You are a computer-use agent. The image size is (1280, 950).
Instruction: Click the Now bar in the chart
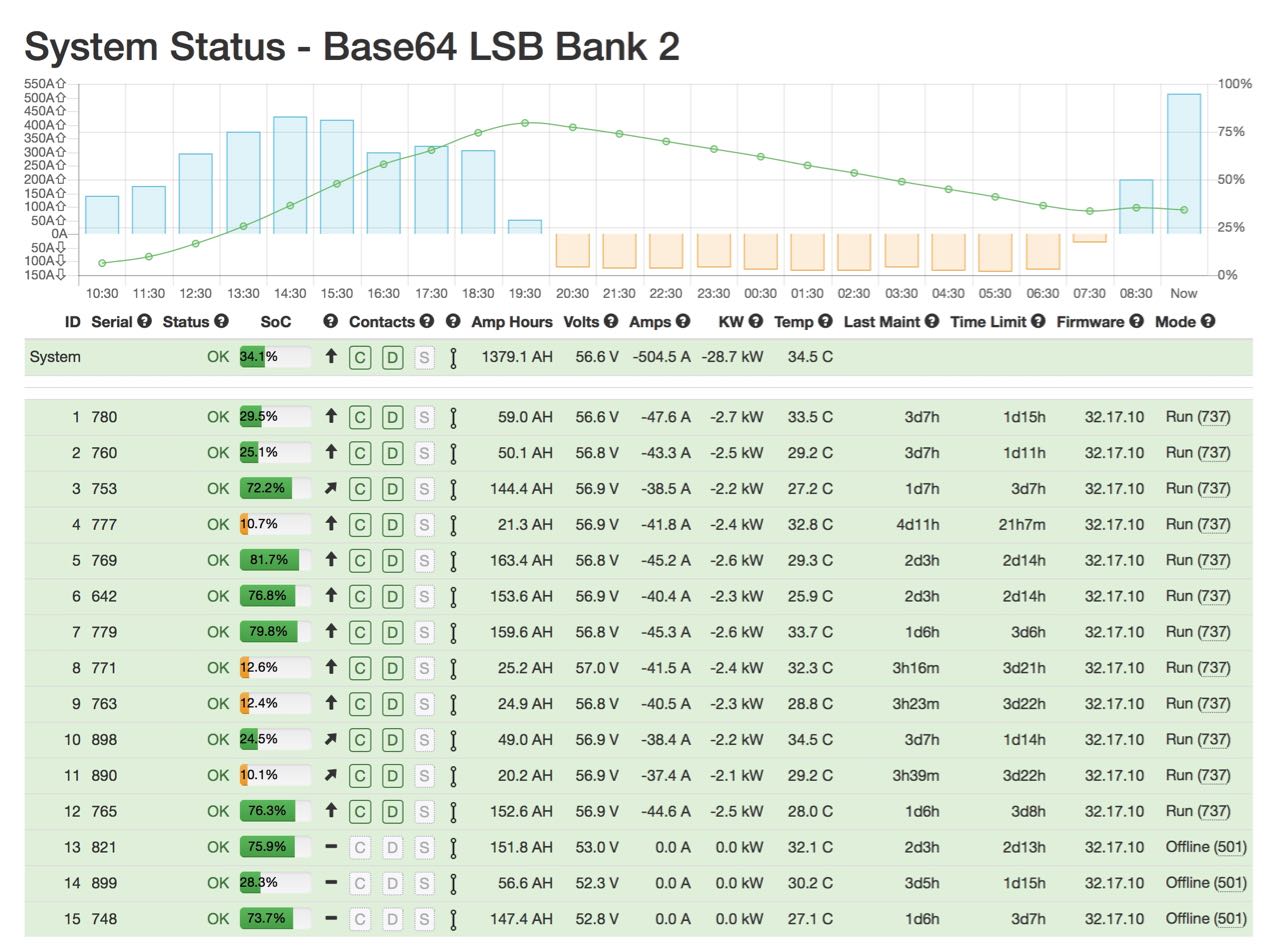1184,164
